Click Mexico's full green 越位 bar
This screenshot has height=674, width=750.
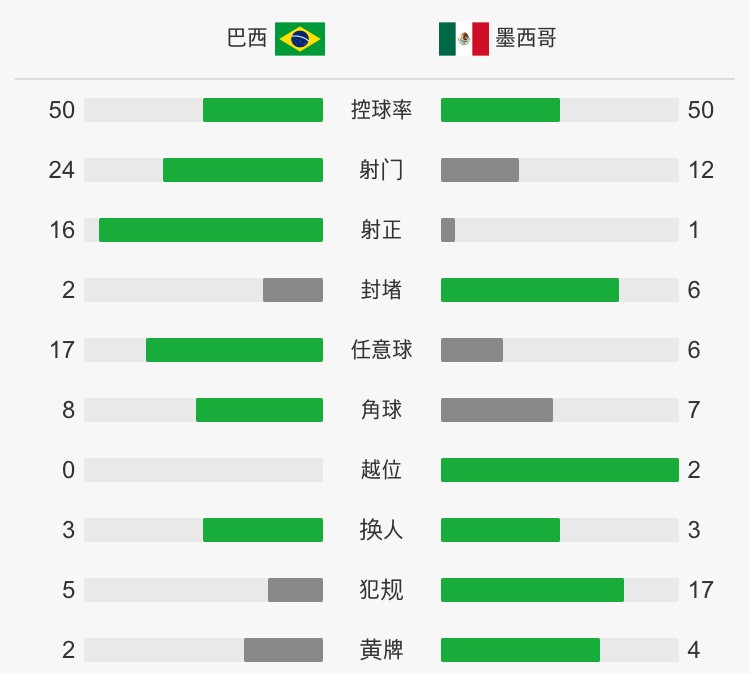[560, 470]
